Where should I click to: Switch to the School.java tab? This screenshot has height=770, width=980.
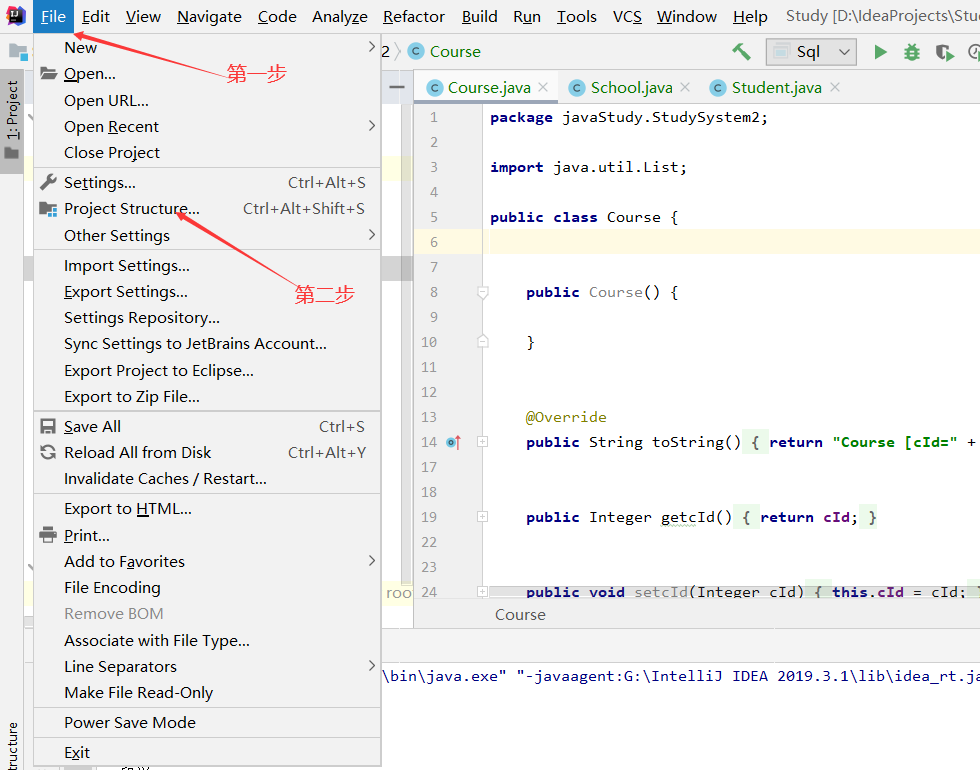(x=631, y=88)
